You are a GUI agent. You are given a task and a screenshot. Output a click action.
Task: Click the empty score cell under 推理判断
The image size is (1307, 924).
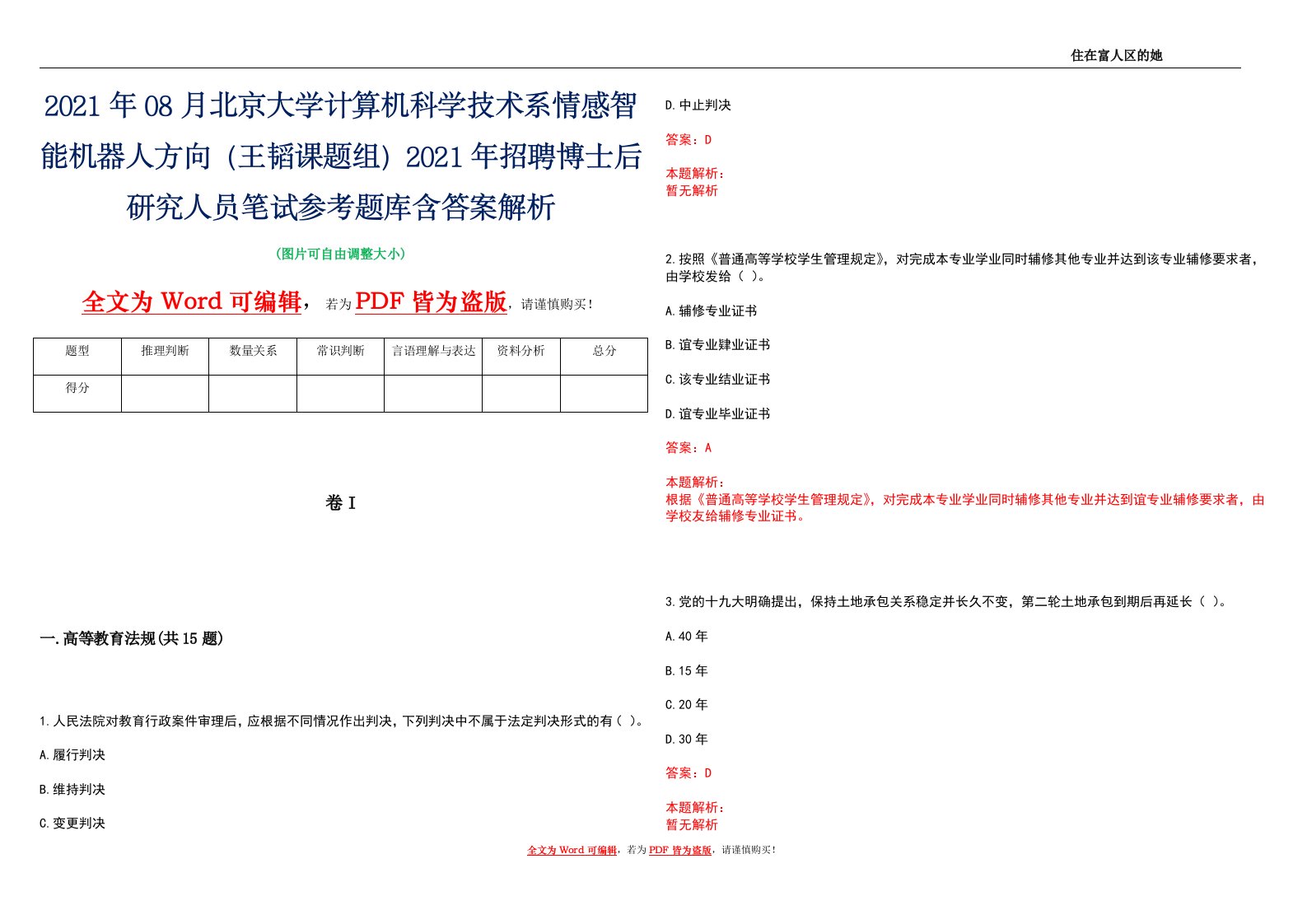pos(165,394)
